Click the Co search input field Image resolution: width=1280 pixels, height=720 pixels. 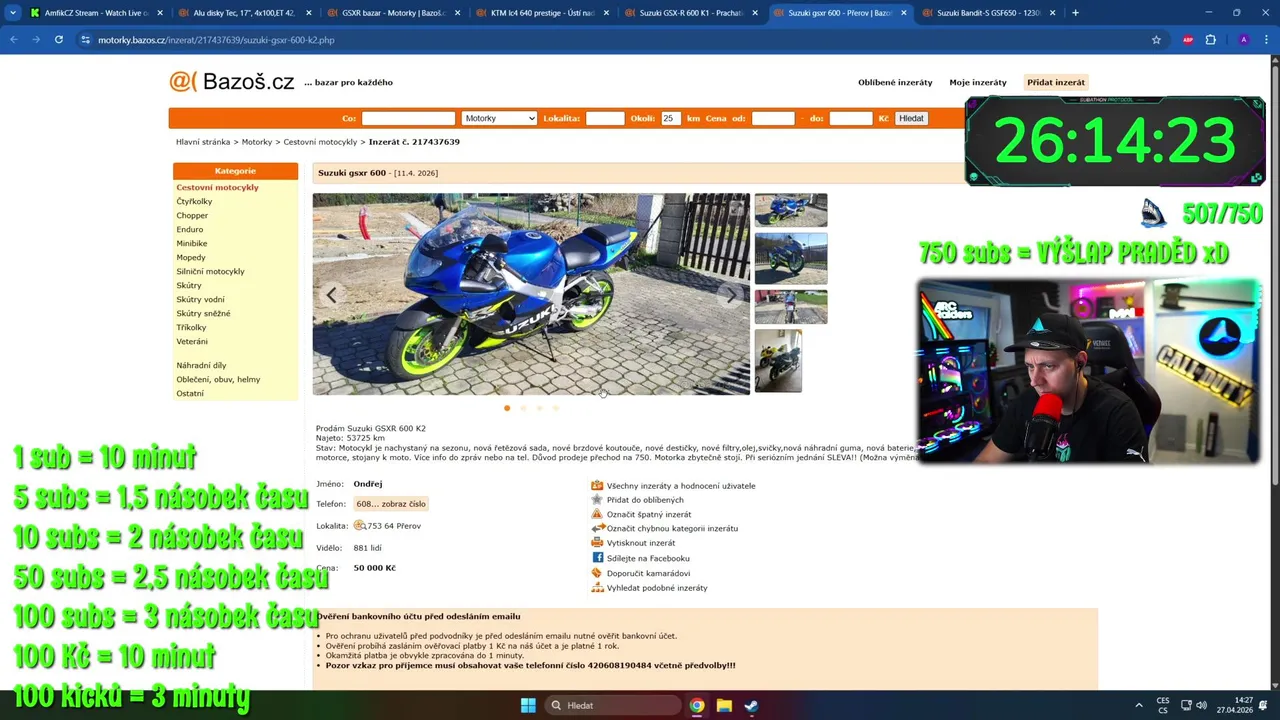pos(408,118)
